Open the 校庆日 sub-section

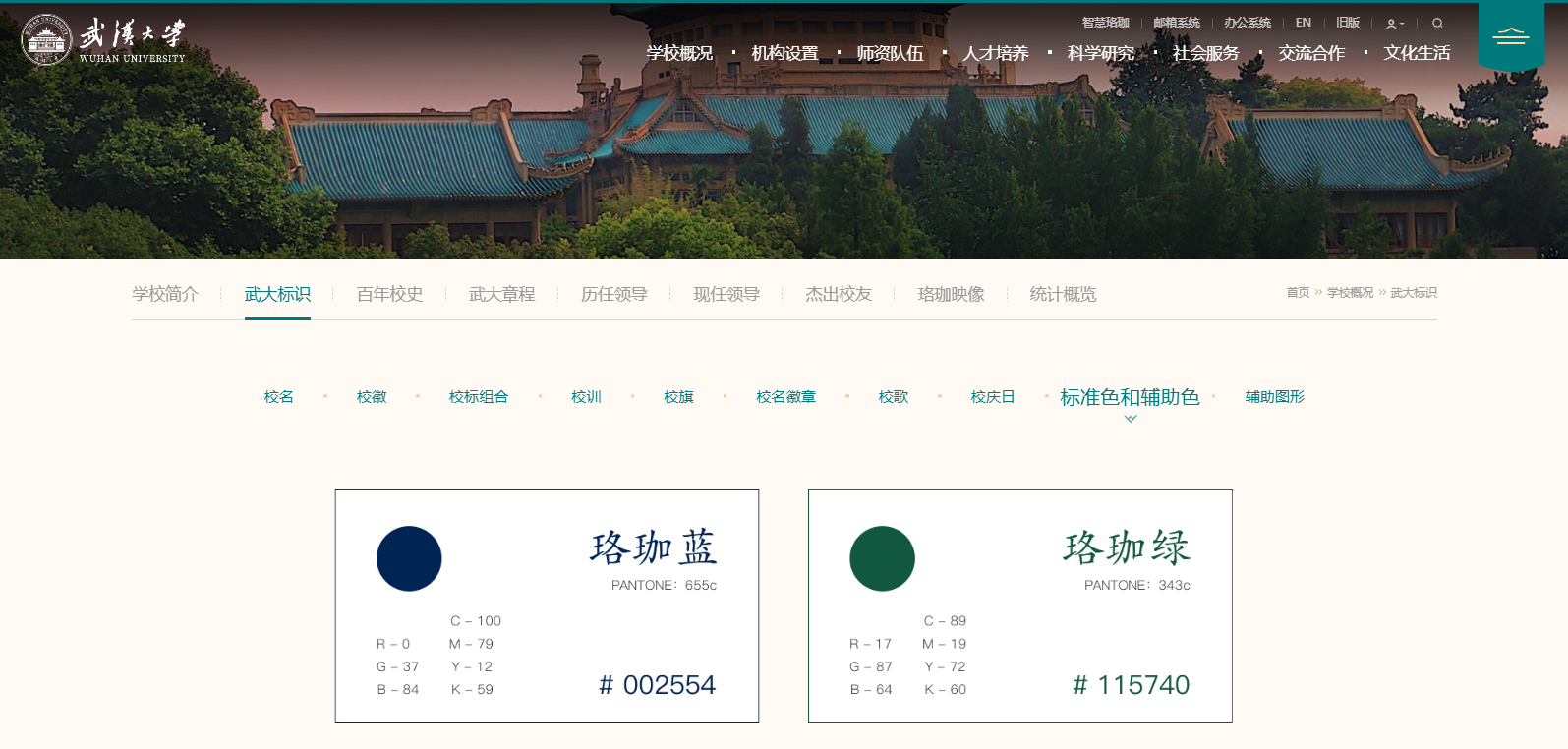click(993, 397)
